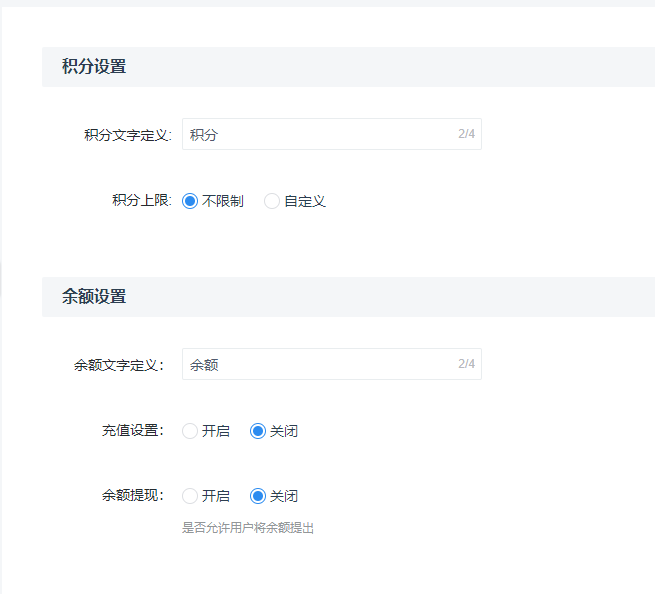This screenshot has width=655, height=594.
Task: Select 关闭 radio for 余额提现
Action: click(x=258, y=496)
